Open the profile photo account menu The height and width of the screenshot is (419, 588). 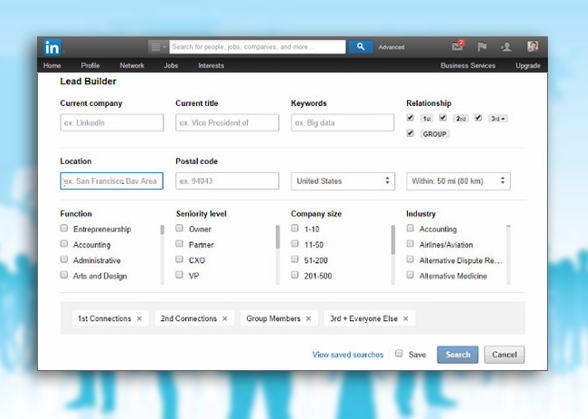(532, 47)
